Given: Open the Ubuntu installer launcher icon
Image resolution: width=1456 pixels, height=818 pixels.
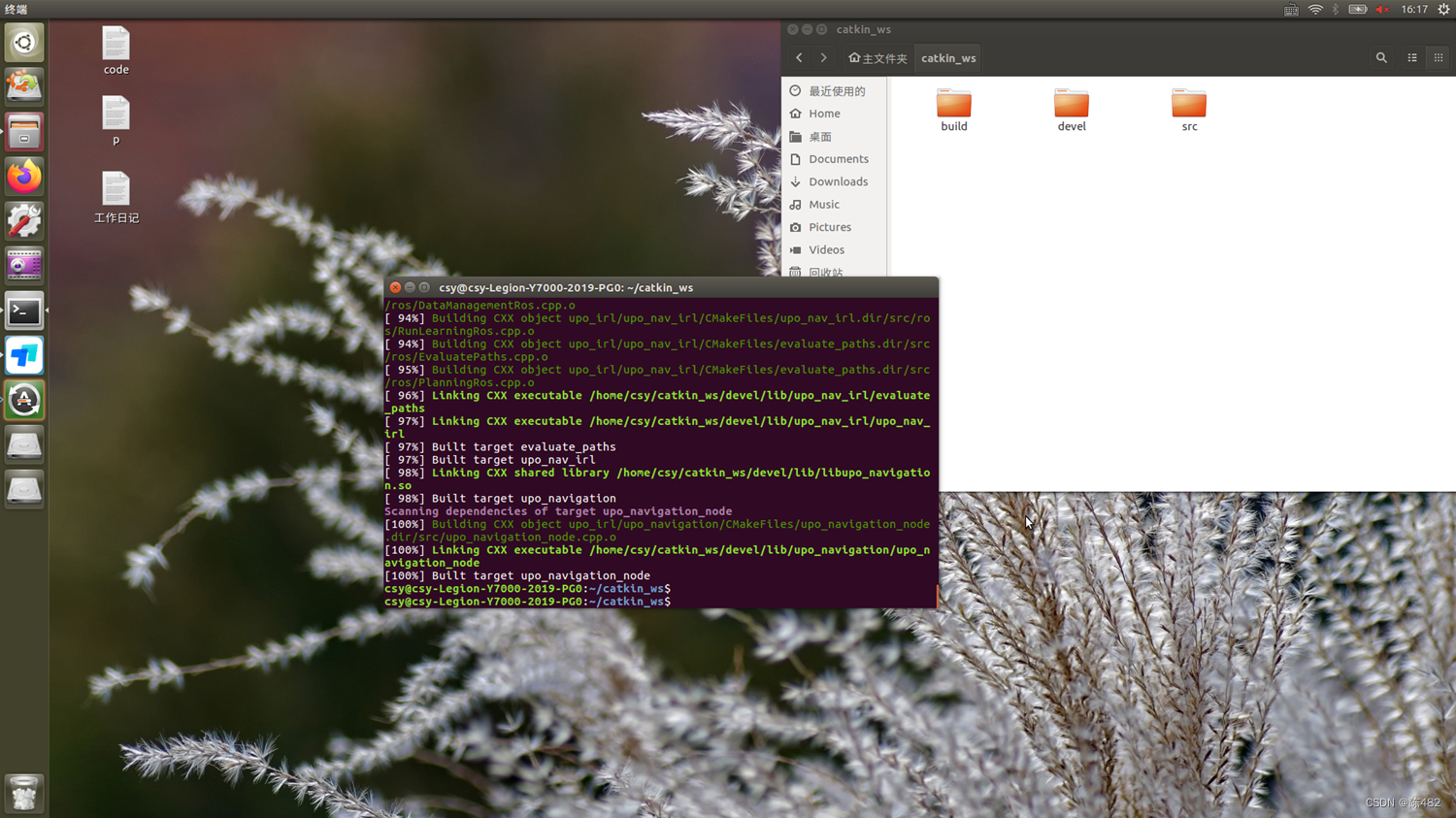Looking at the screenshot, I should click(x=24, y=86).
